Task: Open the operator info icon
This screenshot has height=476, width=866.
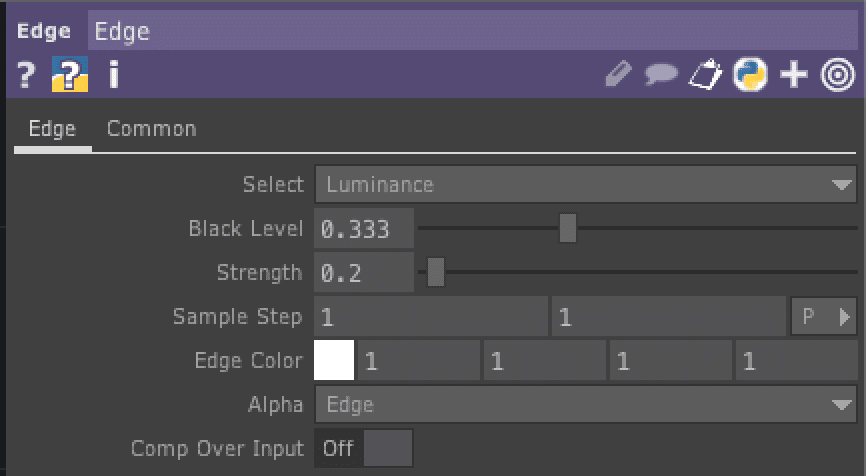Action: click(113, 75)
